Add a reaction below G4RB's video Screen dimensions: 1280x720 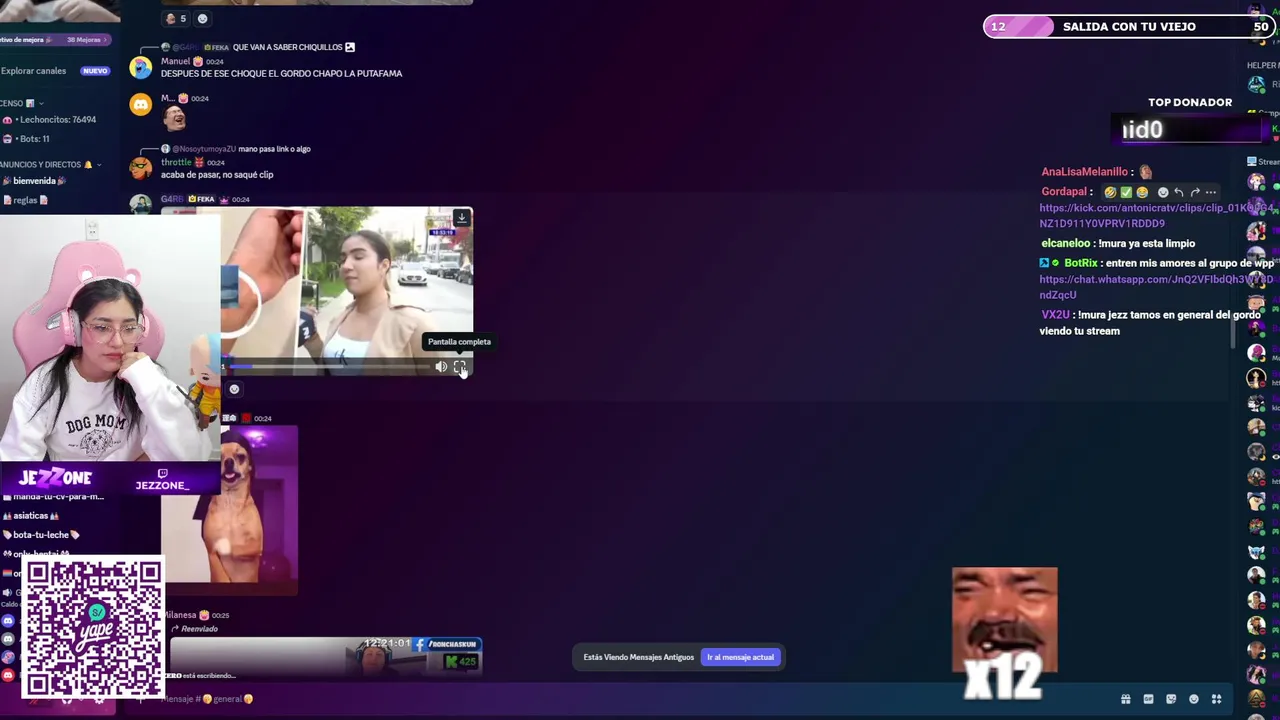[x=234, y=389]
